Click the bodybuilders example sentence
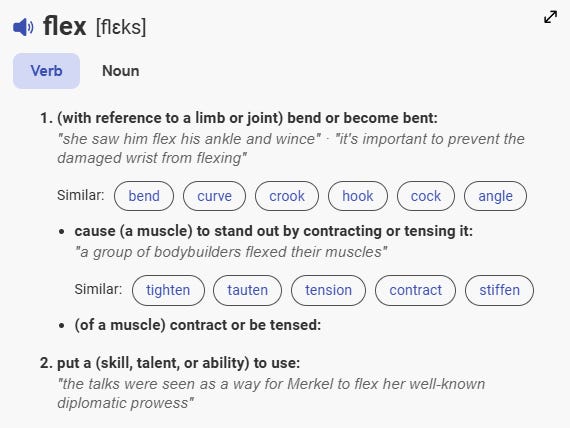 click(231, 252)
